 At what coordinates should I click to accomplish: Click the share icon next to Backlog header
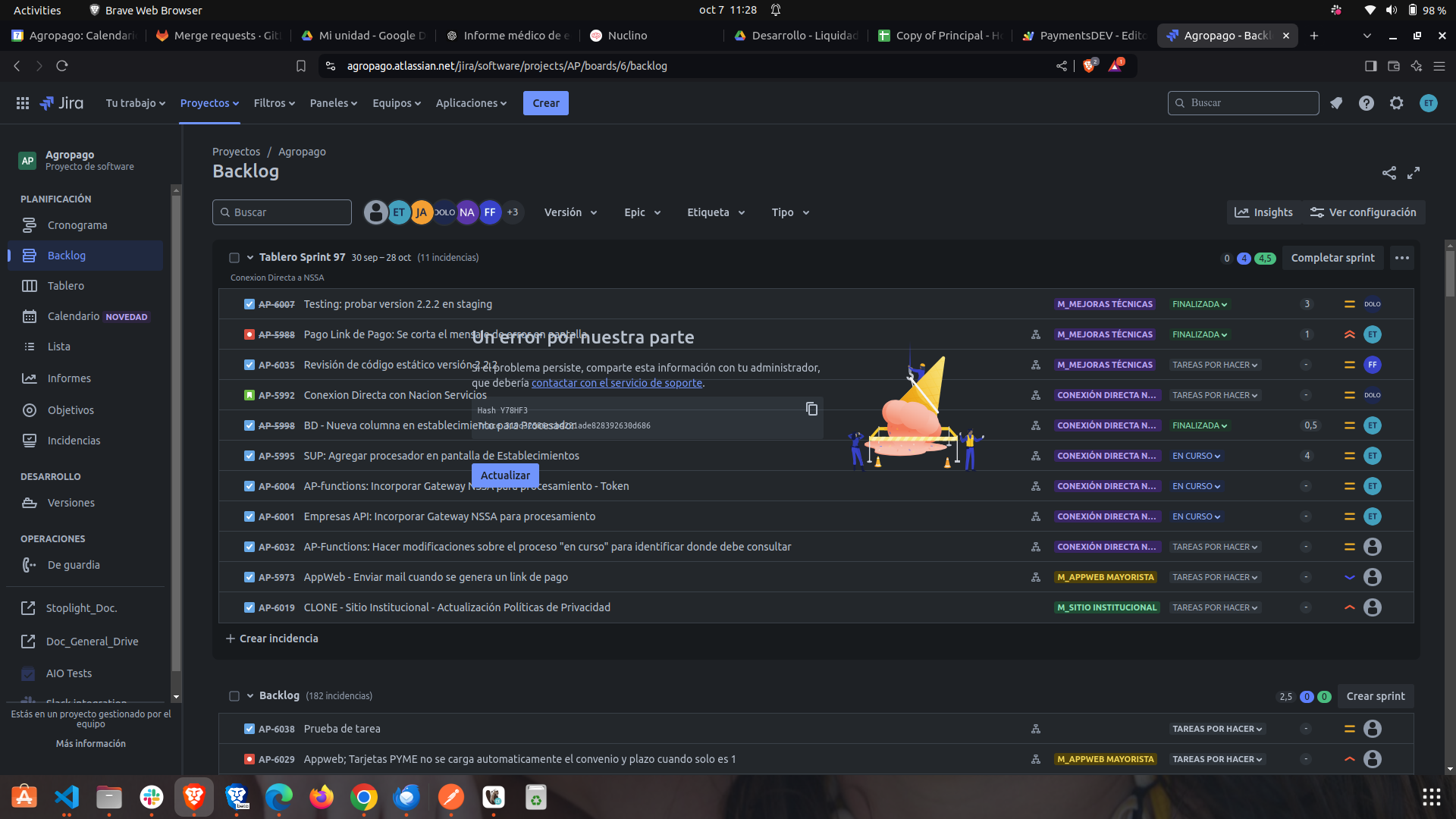[1389, 173]
